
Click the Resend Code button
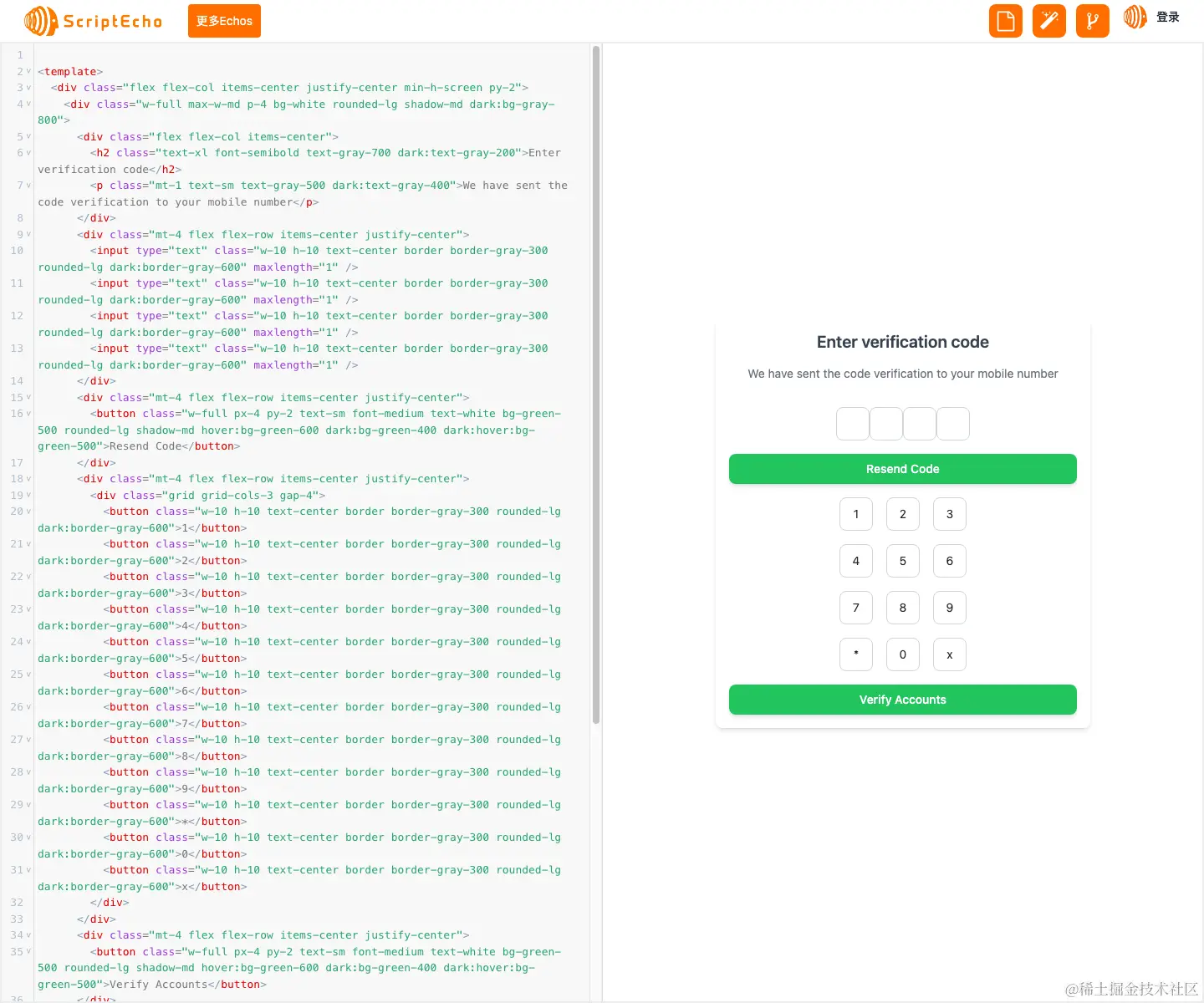(x=903, y=469)
